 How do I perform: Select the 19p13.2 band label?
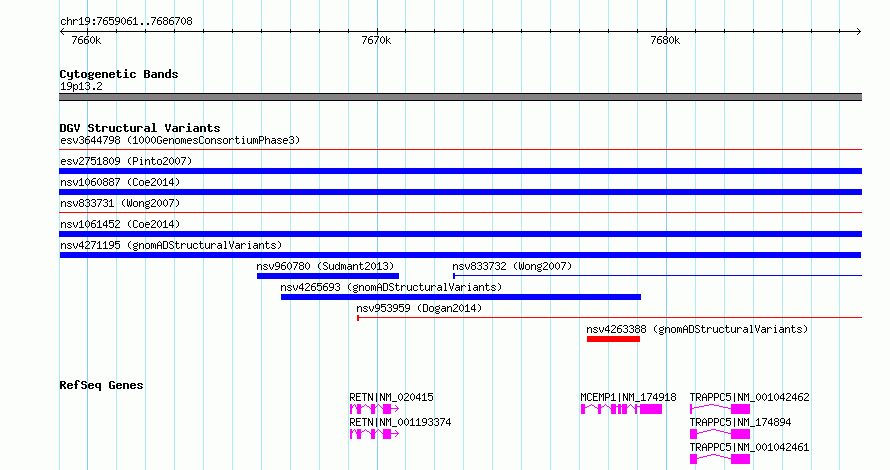(x=81, y=86)
